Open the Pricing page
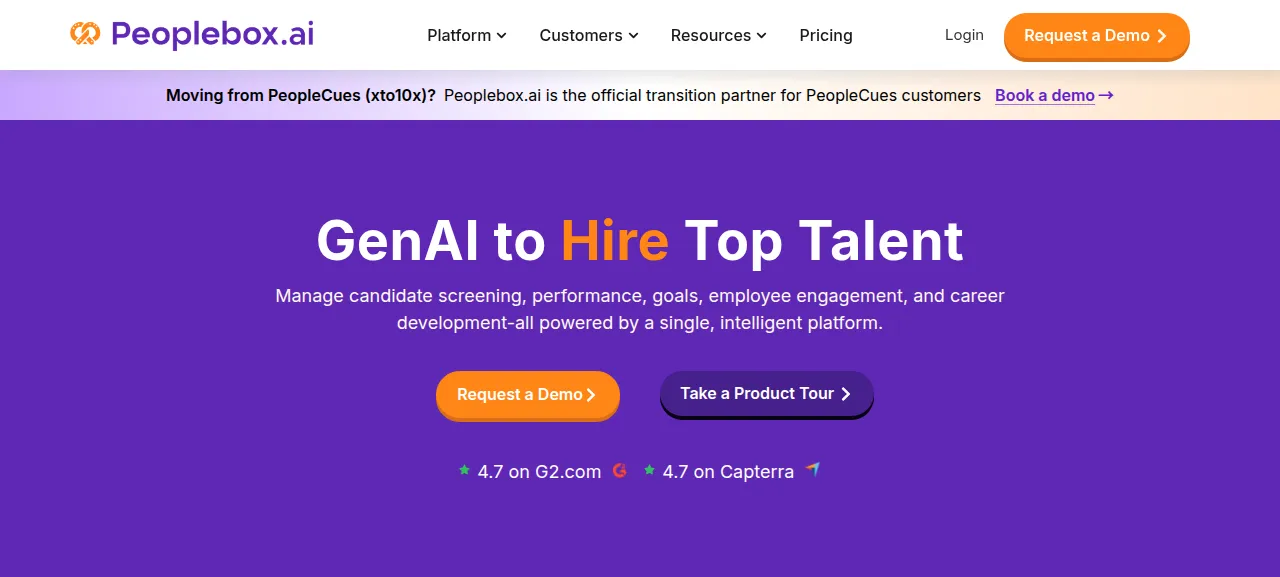 826,35
